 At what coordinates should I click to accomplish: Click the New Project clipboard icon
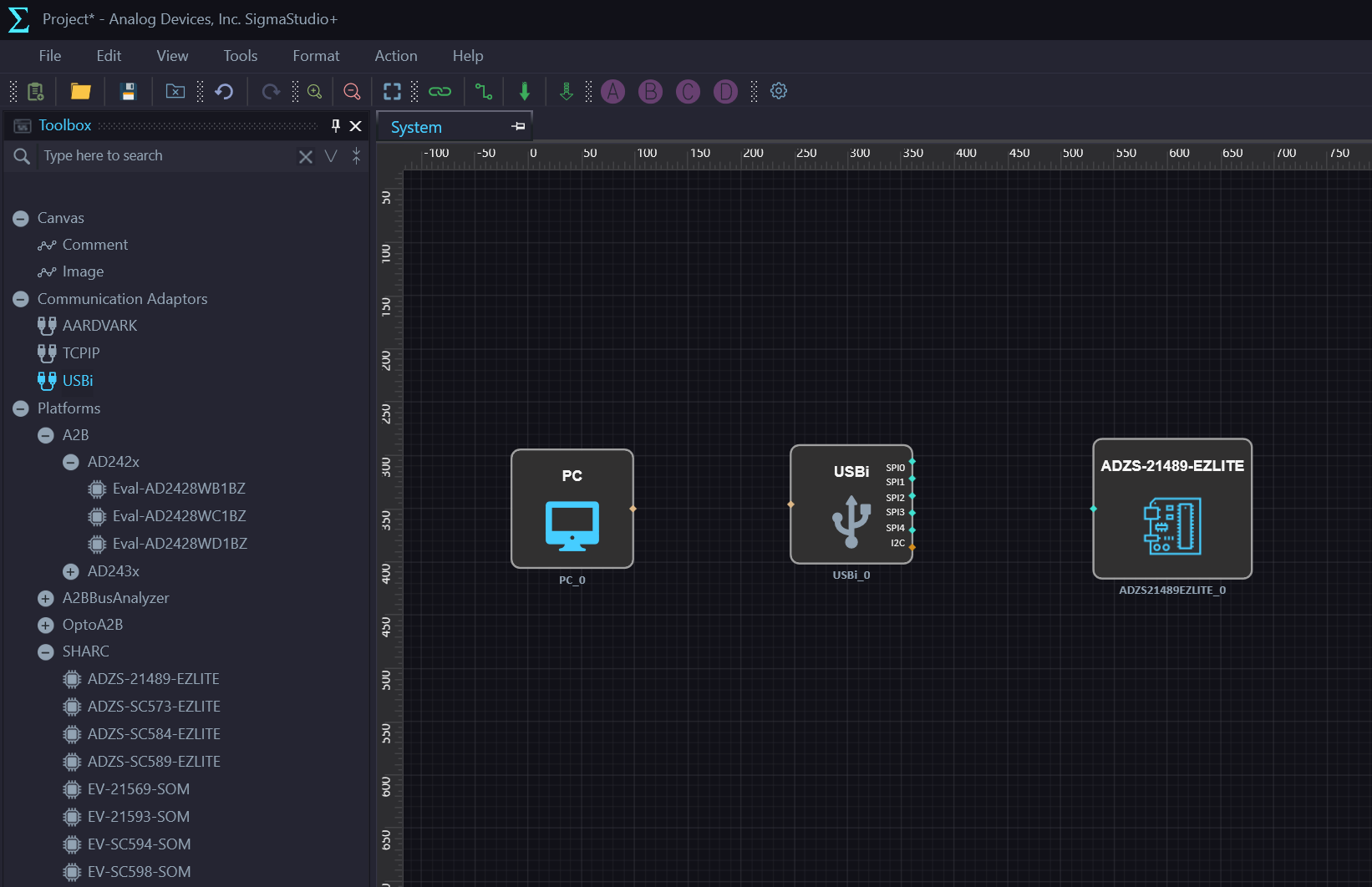[x=35, y=91]
